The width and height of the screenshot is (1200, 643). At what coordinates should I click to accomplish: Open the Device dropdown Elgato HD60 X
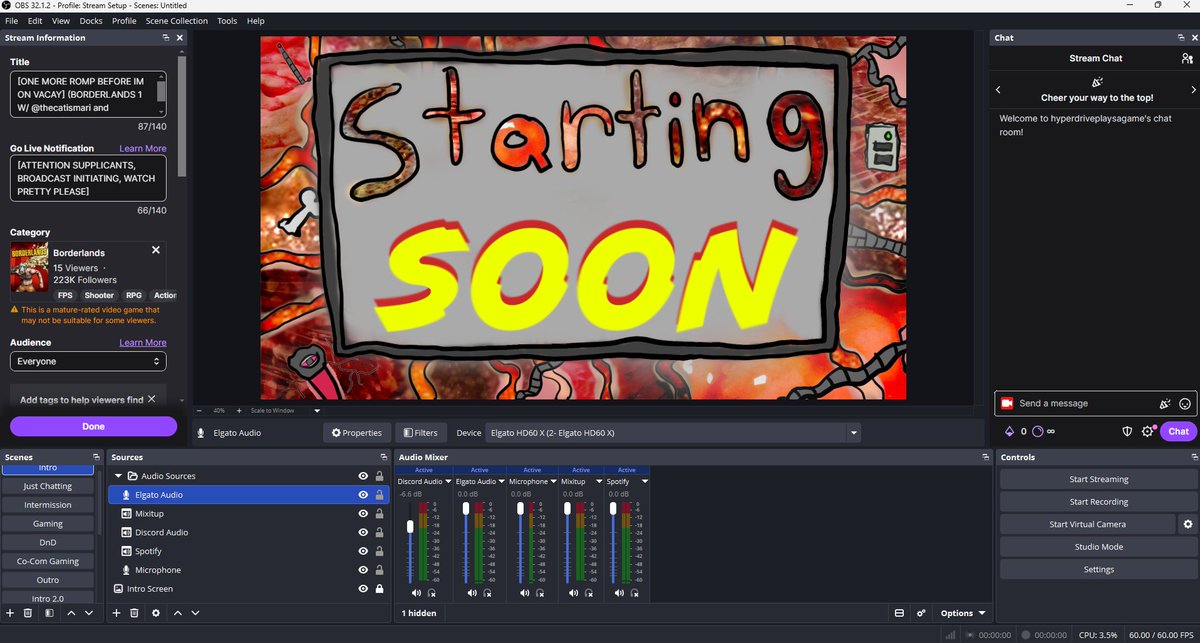(x=673, y=433)
